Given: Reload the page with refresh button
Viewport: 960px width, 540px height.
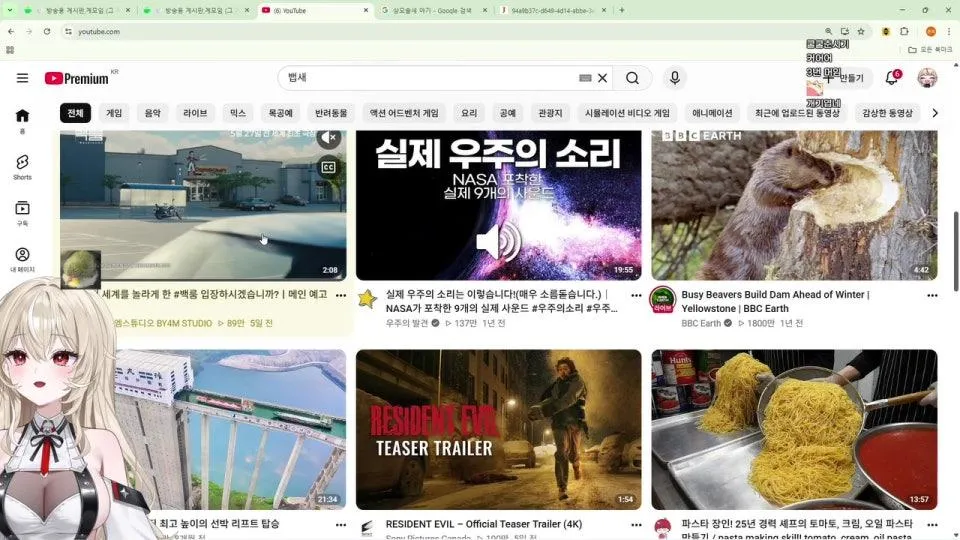Looking at the screenshot, I should 47,31.
